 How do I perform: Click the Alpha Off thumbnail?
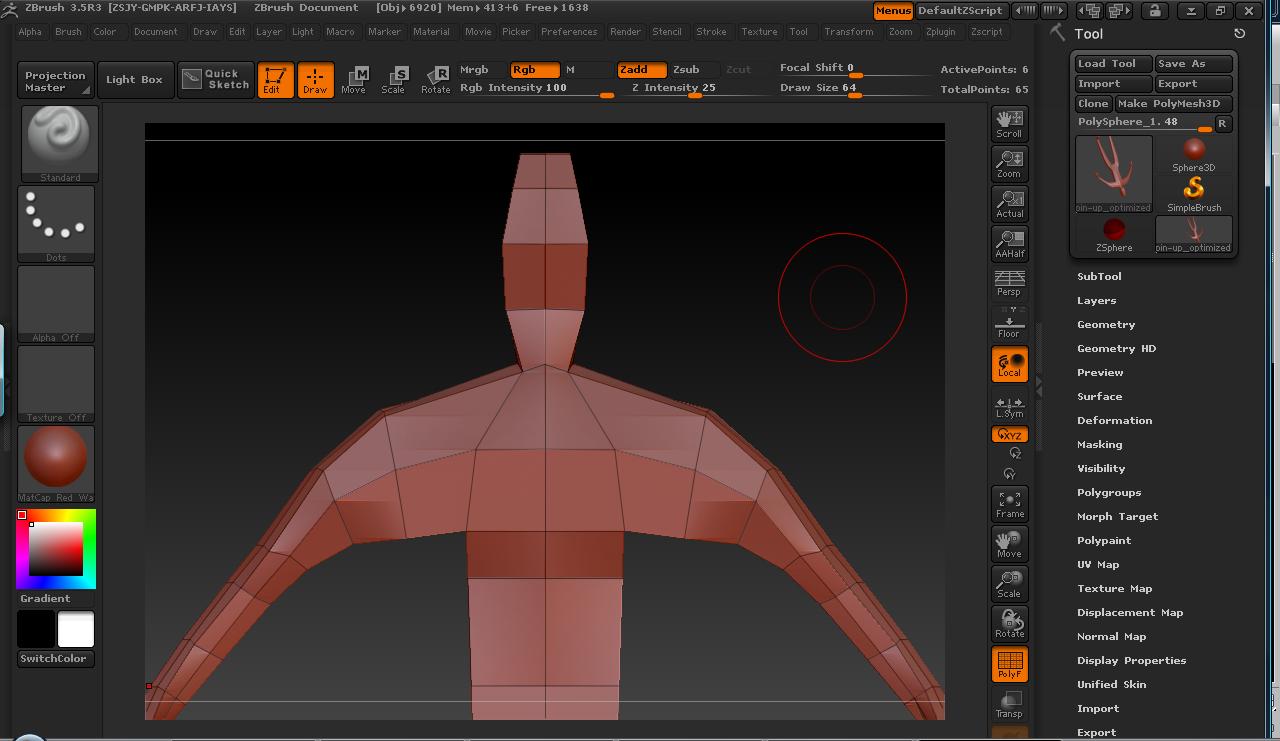pos(56,302)
